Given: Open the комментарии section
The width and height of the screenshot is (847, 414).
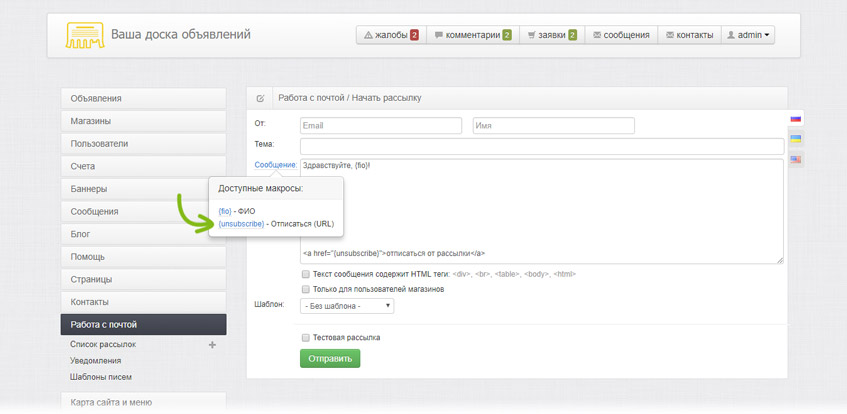Looking at the screenshot, I should tap(473, 35).
